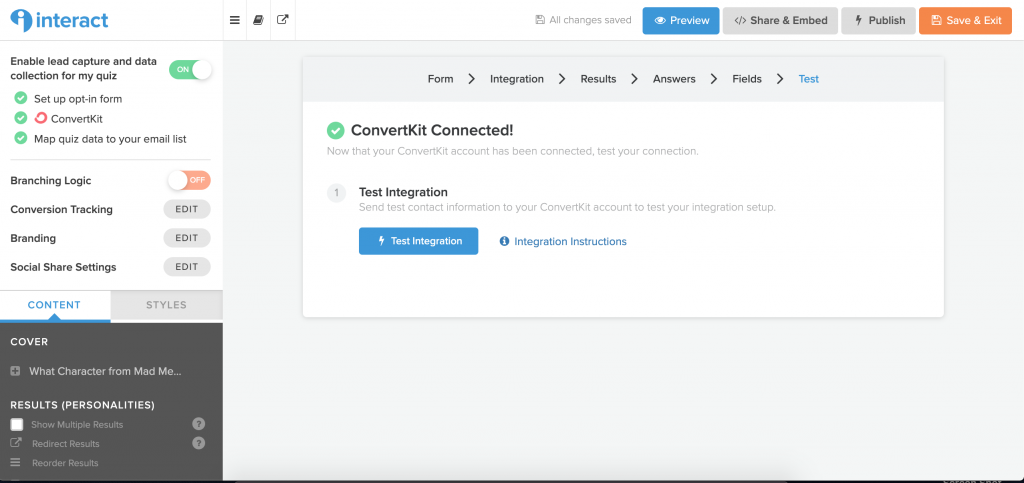
Task: Click the ConvertKit logo icon in sidebar
Action: coord(41,118)
